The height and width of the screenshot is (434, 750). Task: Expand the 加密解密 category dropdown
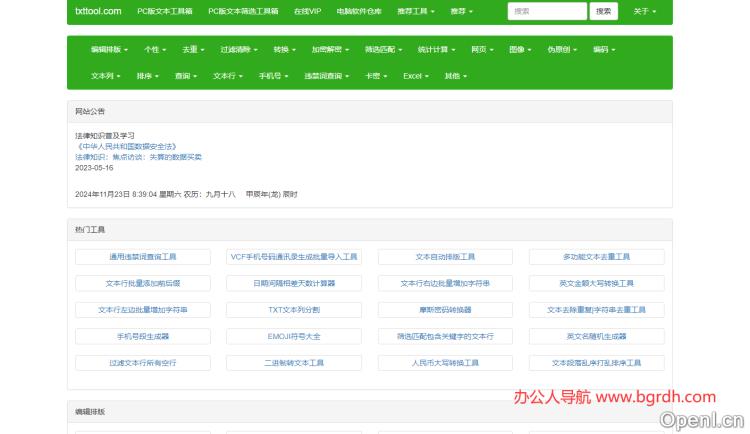330,49
